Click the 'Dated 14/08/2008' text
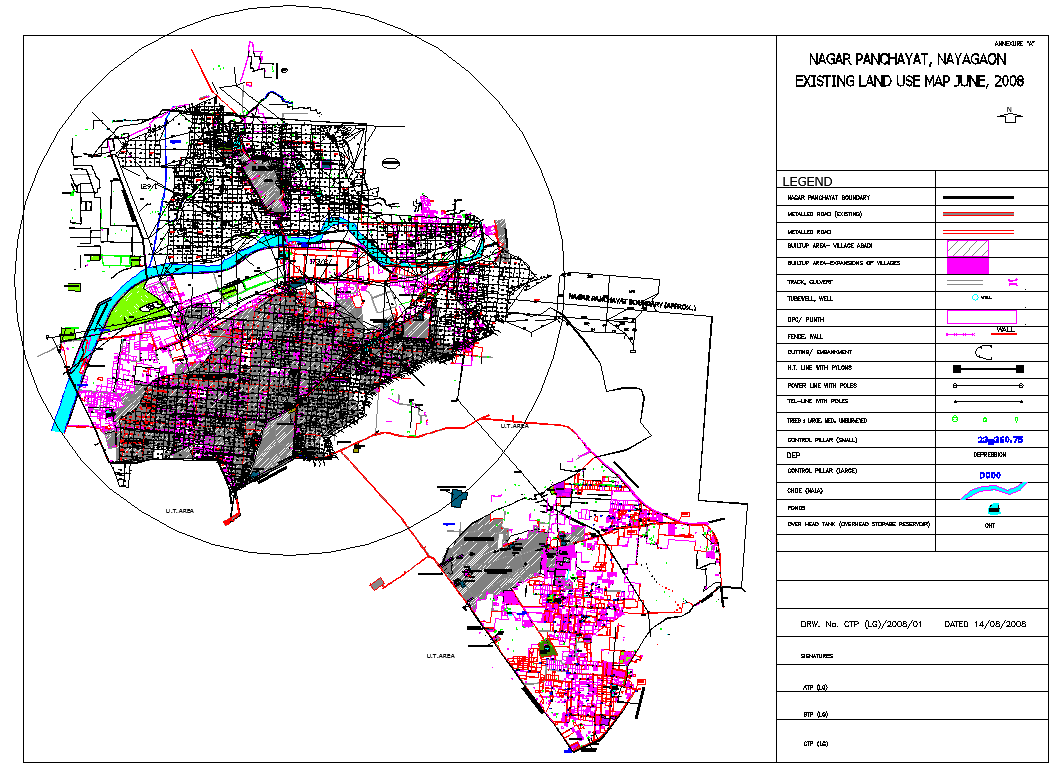Viewport: 1063px width, 766px height. (985, 623)
